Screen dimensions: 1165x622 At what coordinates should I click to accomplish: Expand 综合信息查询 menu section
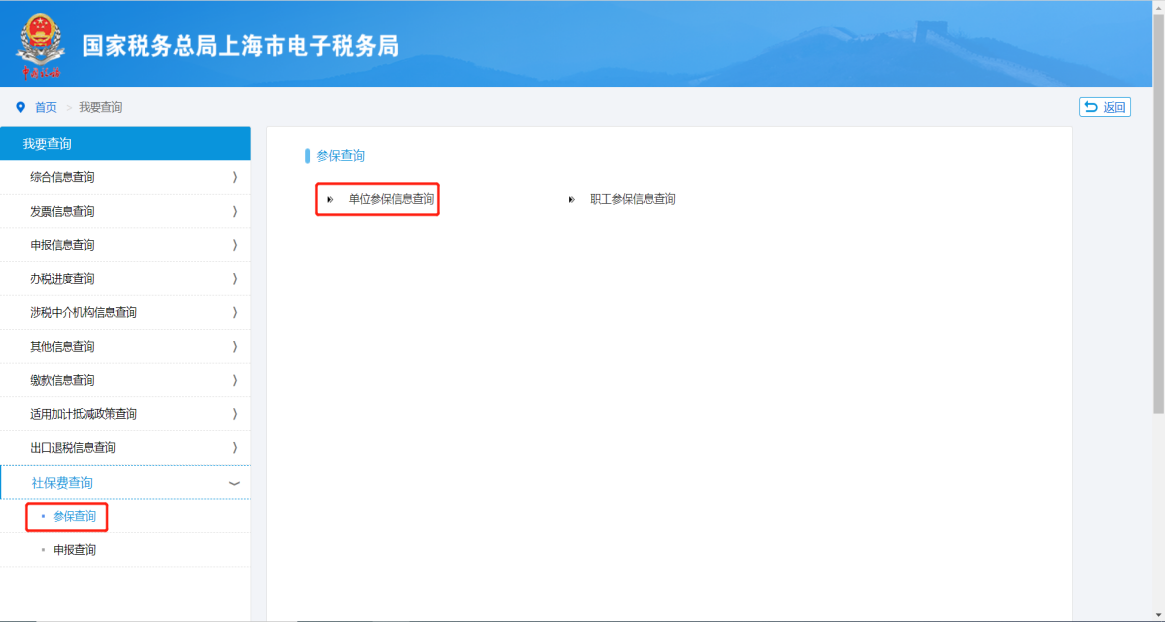[x=125, y=178]
